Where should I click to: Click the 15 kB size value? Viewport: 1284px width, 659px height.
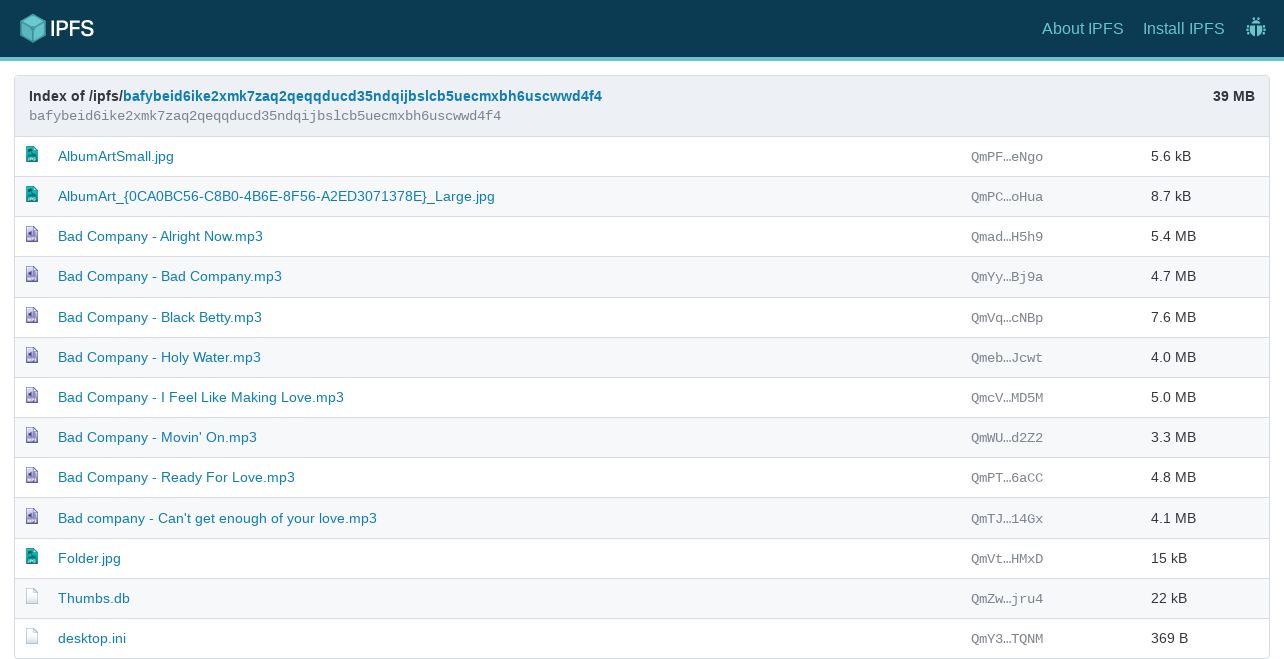[1169, 558]
